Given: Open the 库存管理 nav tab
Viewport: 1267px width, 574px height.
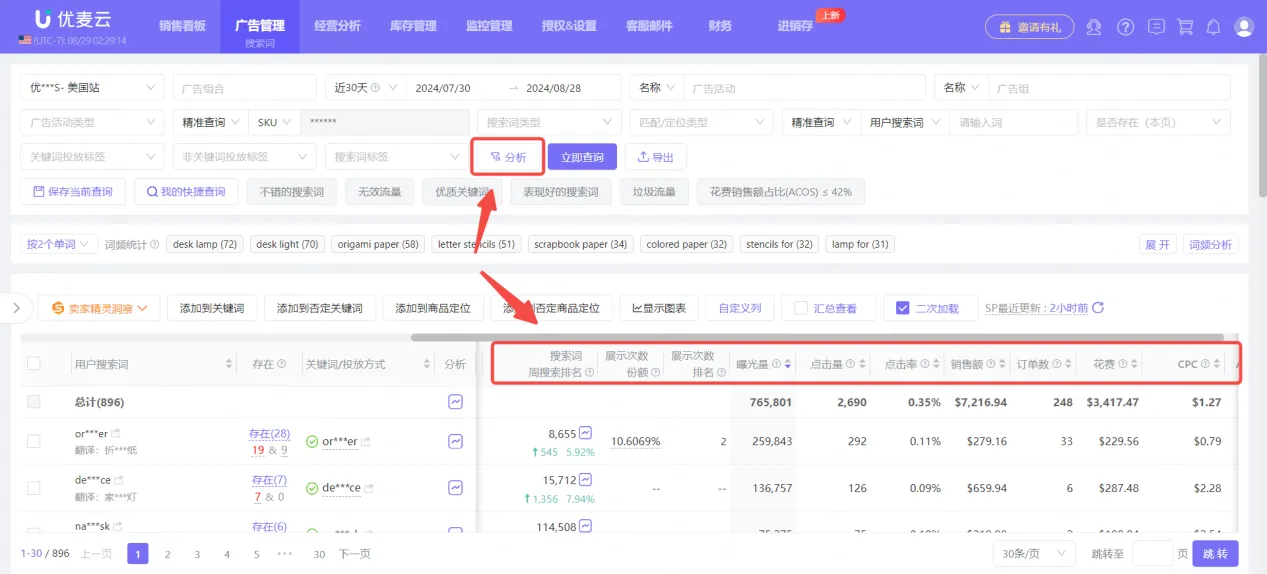Looking at the screenshot, I should pos(413,27).
